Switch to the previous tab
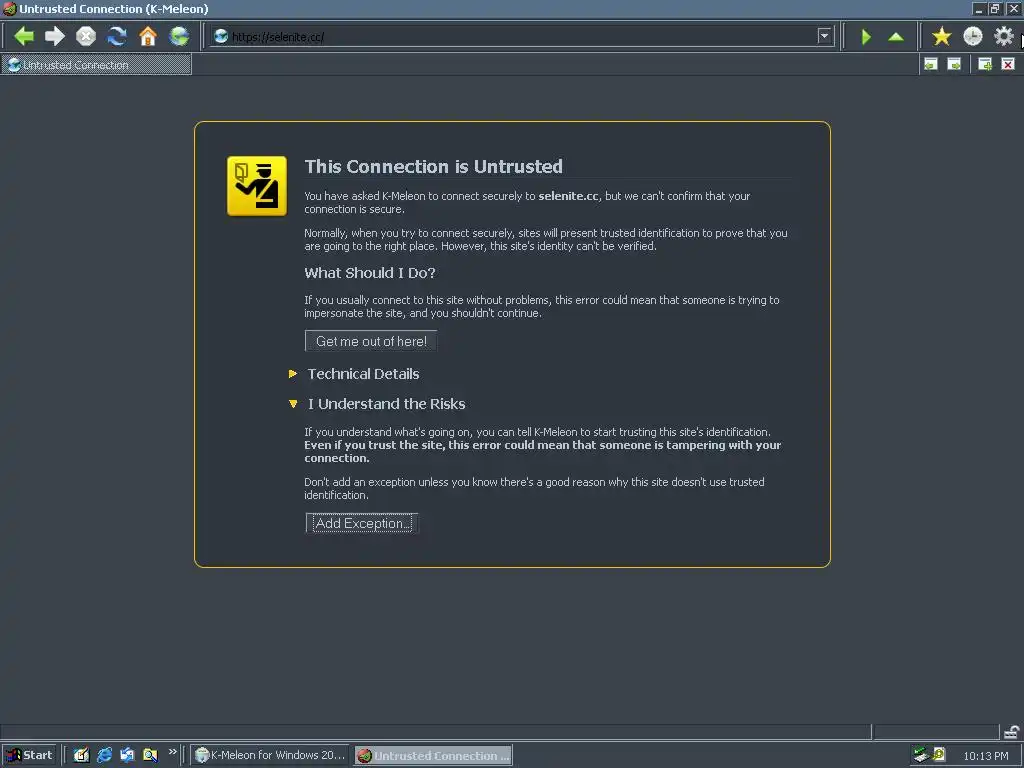Image resolution: width=1024 pixels, height=768 pixels. pos(931,64)
